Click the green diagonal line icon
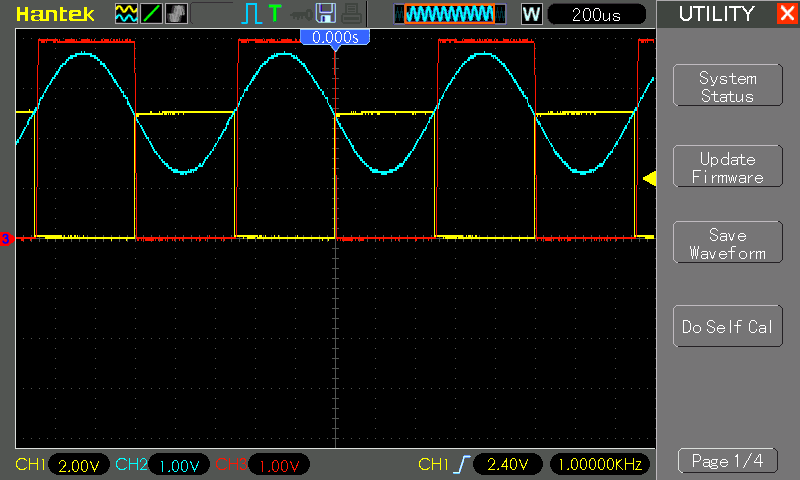Screen dimensions: 800x480 click(151, 14)
